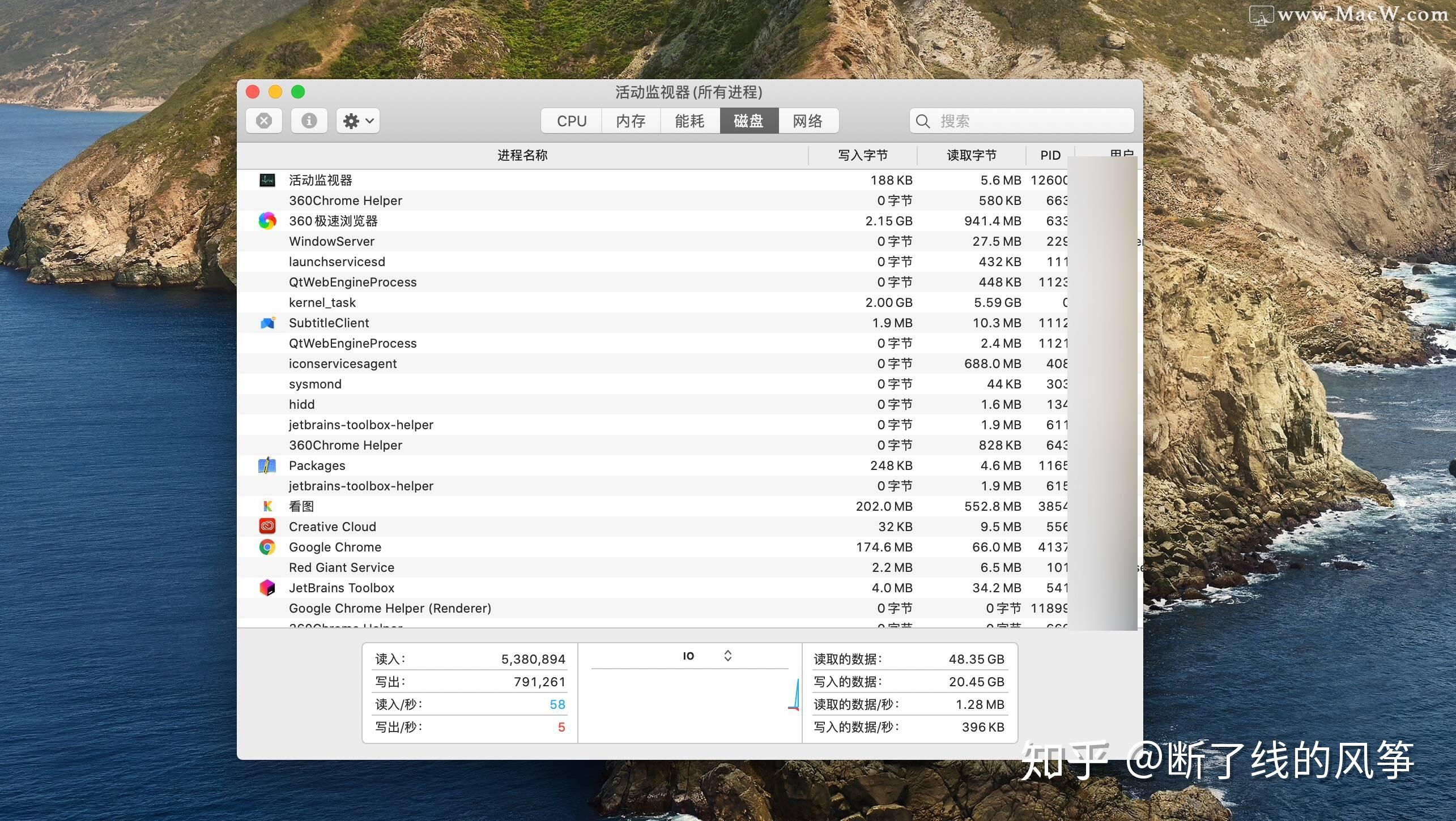
Task: Click the 202.0 MB written value
Action: 884,506
